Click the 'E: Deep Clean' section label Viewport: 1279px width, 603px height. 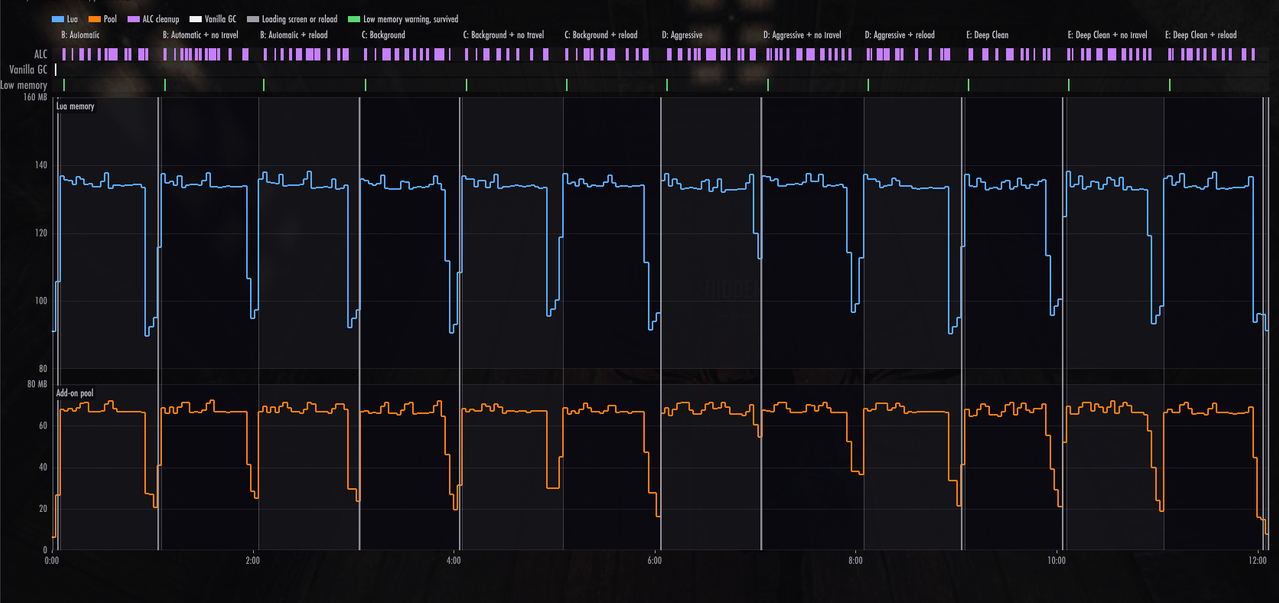click(x=987, y=35)
